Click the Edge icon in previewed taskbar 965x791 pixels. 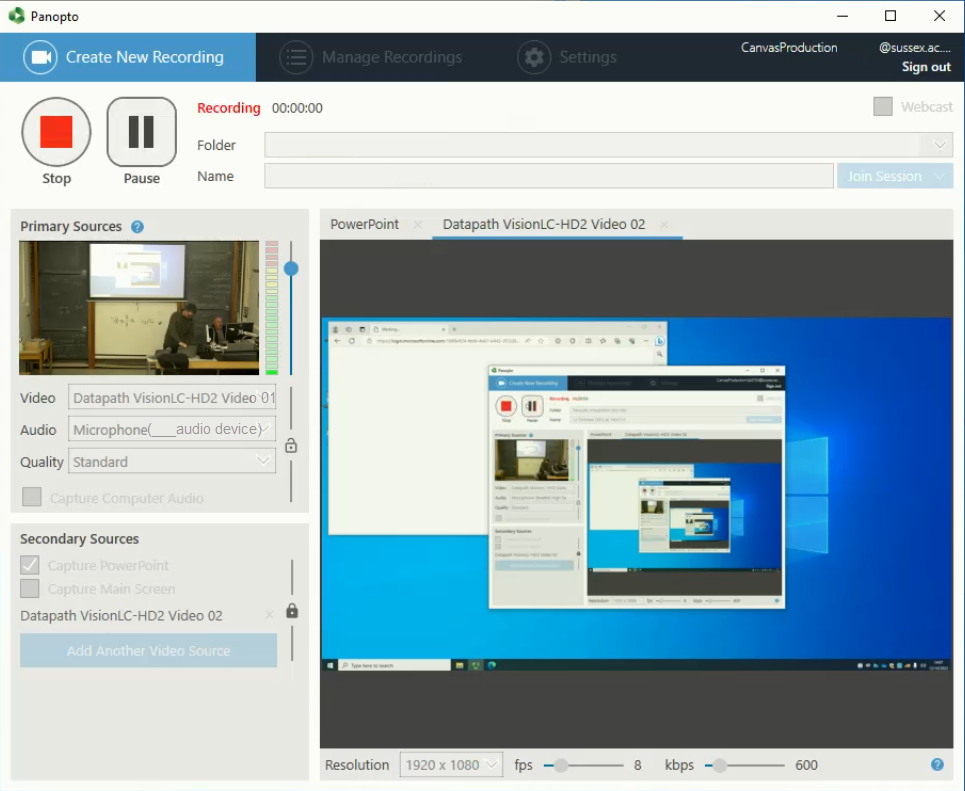click(492, 665)
